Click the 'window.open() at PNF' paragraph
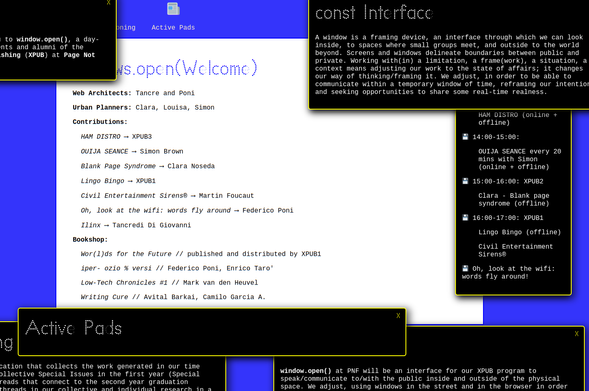The width and height of the screenshot is (589, 391). pyautogui.click(x=425, y=380)
